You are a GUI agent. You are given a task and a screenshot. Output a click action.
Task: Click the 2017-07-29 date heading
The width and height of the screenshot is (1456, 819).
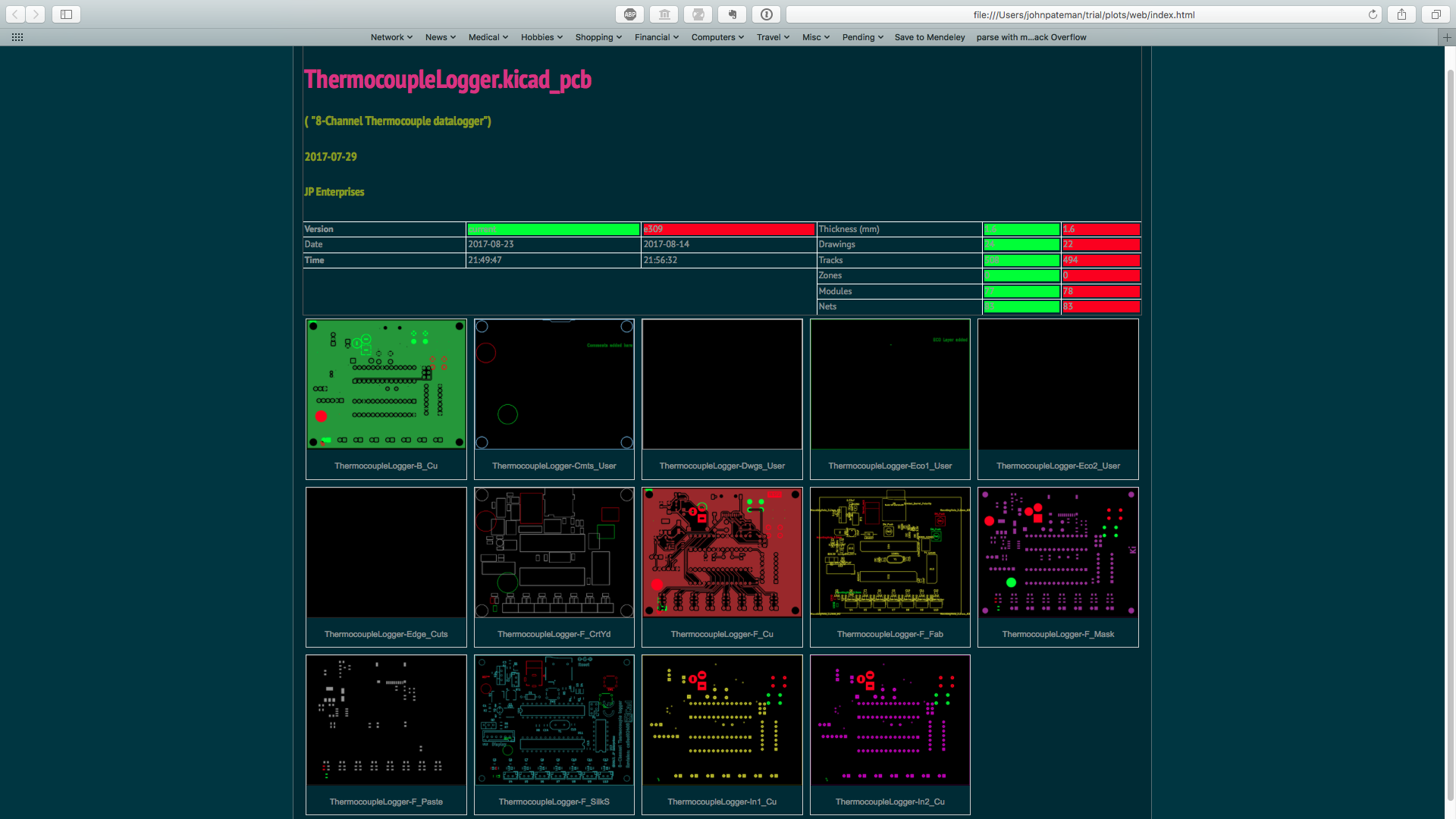tap(331, 157)
